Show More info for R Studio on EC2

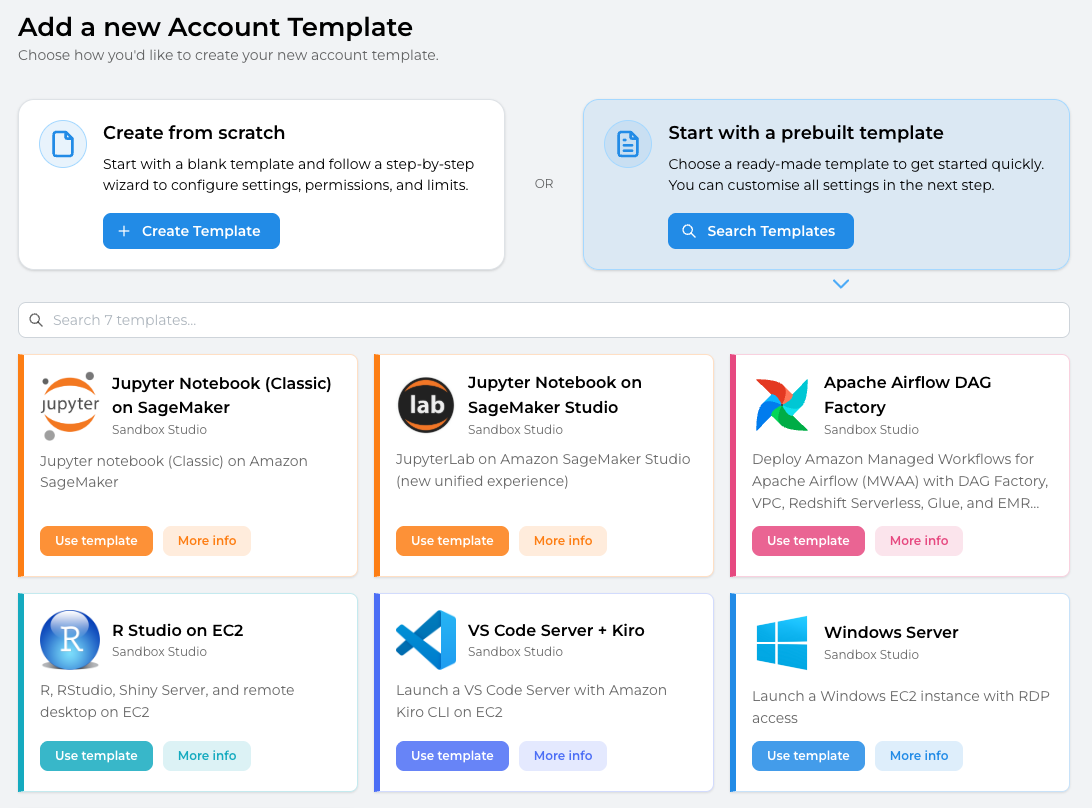click(x=207, y=756)
